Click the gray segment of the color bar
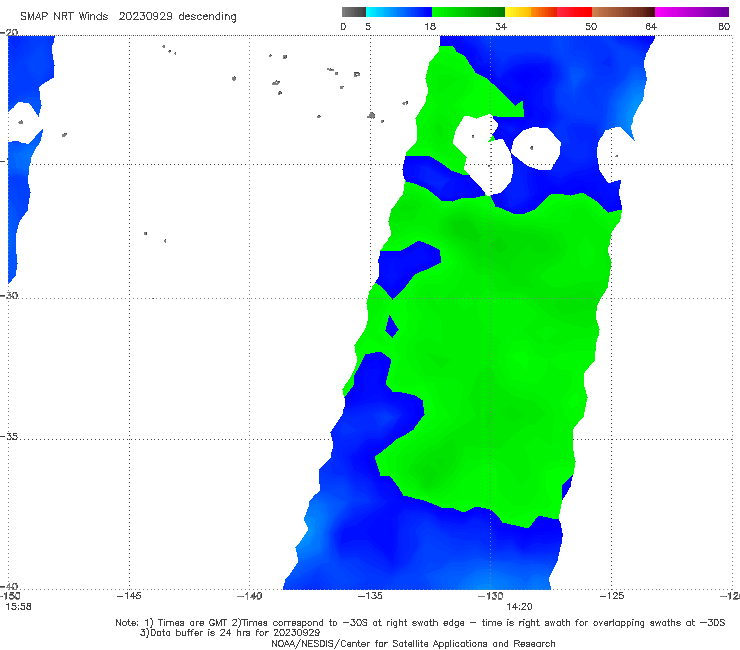Screen dimensions: 740x650 [354, 12]
